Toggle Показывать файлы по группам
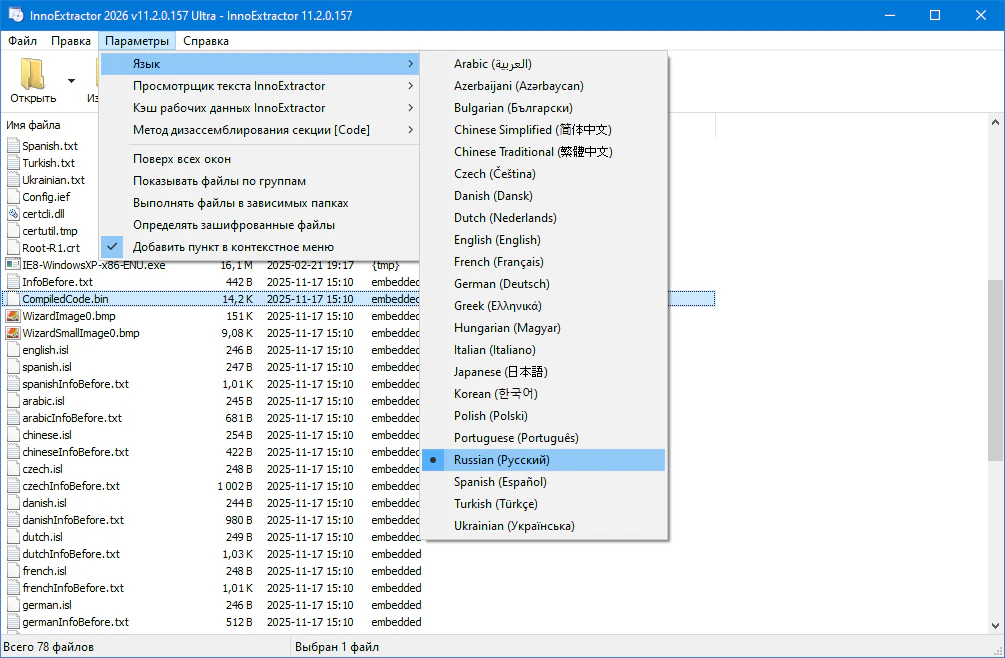 219,181
